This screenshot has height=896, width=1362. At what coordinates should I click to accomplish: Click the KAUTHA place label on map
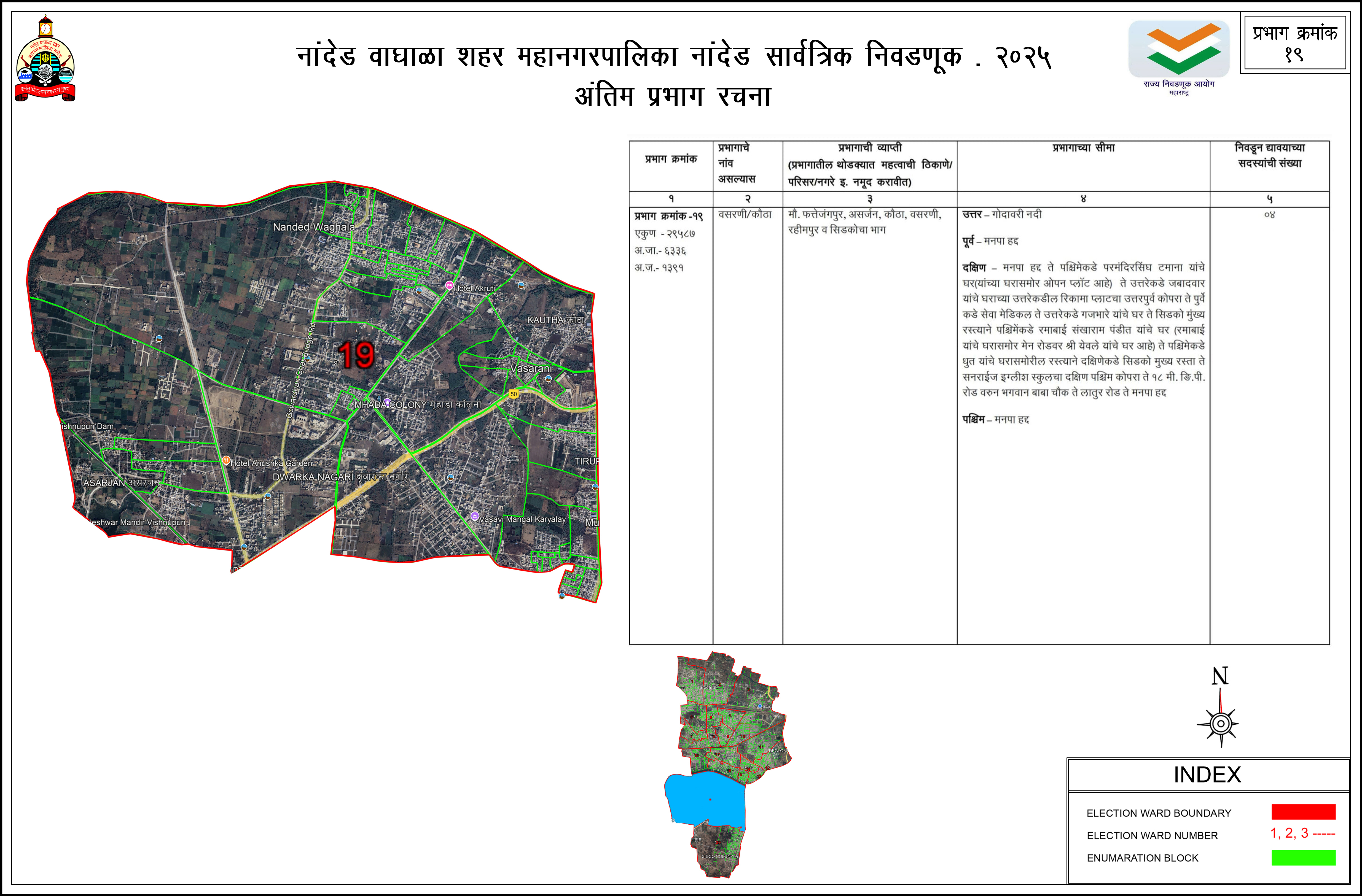[546, 320]
